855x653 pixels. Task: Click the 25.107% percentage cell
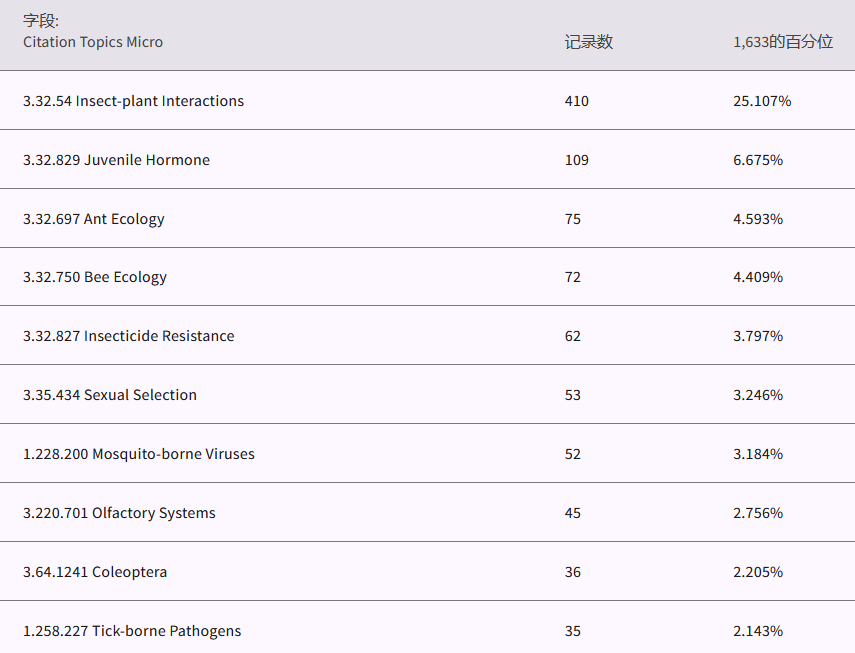click(762, 101)
